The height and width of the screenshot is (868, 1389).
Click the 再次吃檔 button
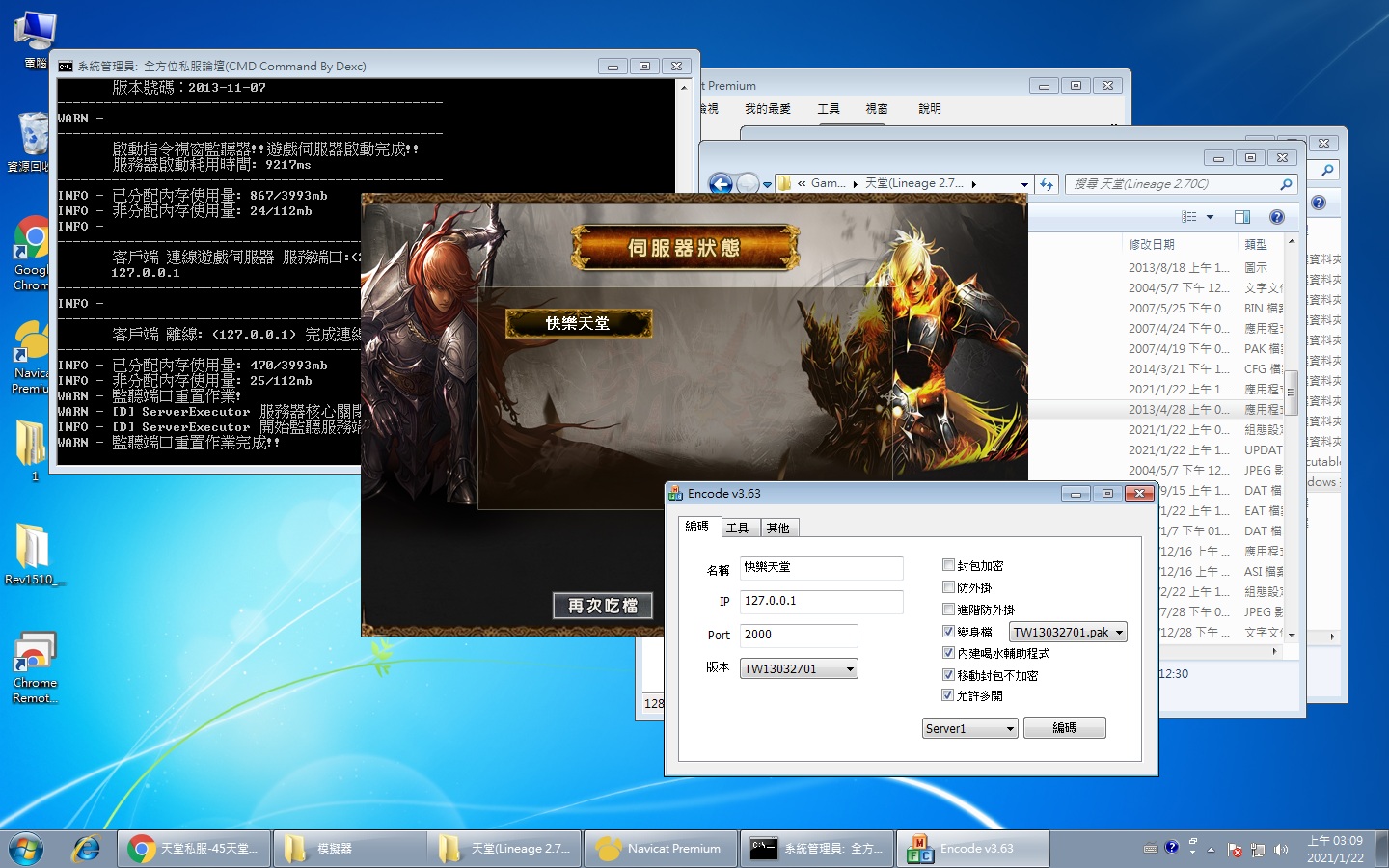click(x=603, y=606)
